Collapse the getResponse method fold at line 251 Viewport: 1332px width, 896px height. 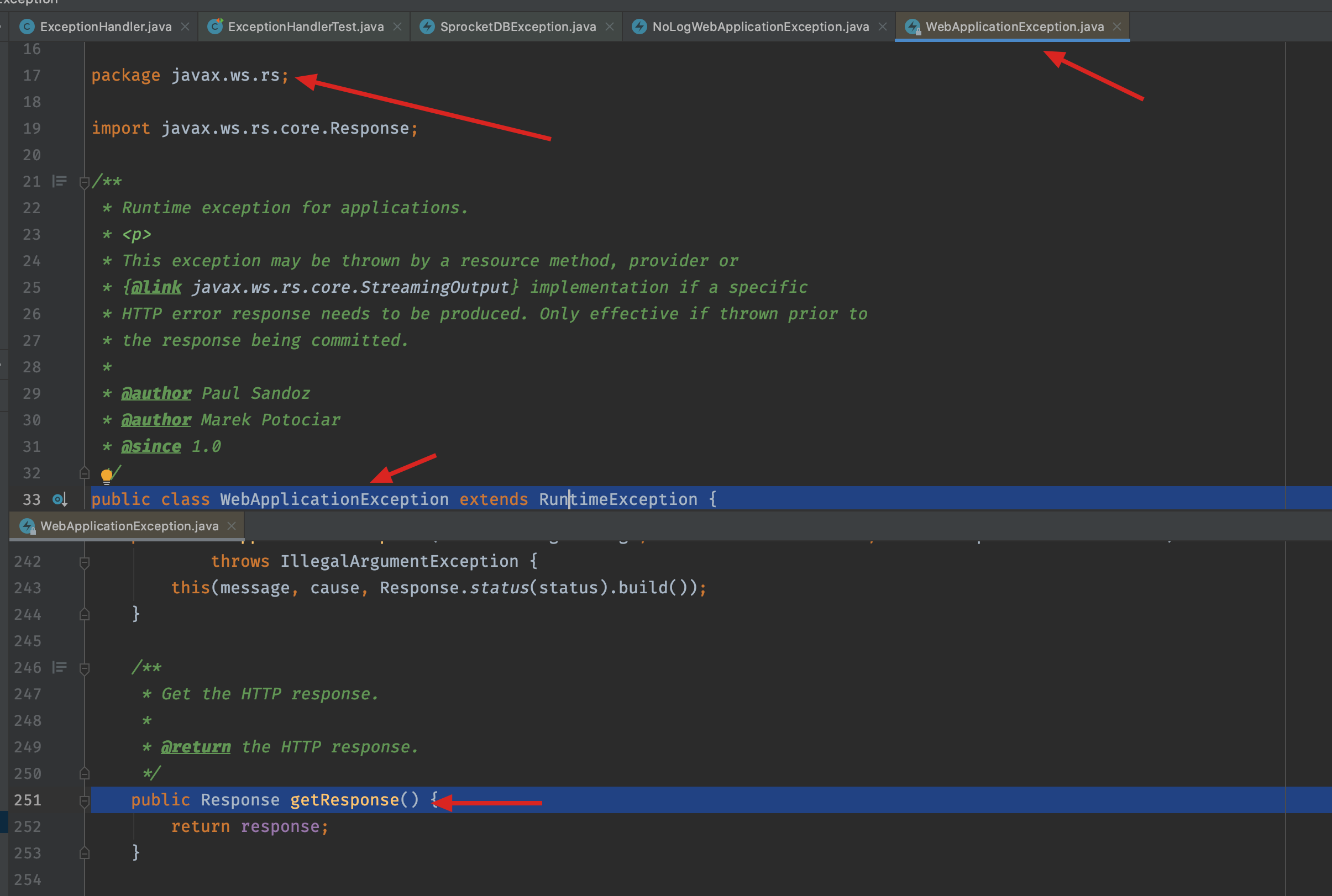(x=85, y=800)
